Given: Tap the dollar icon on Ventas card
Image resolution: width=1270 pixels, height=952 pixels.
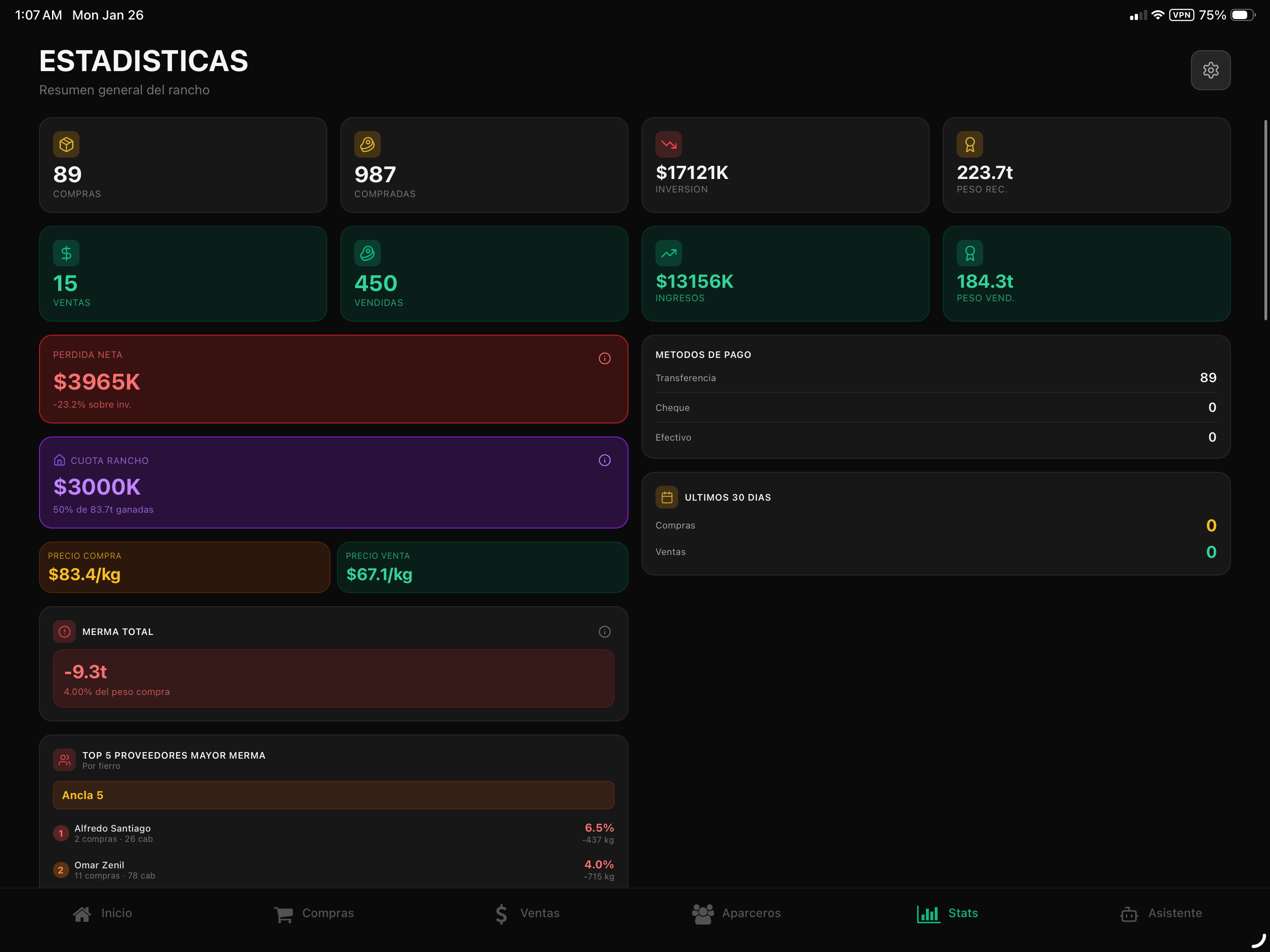Looking at the screenshot, I should pos(66,253).
